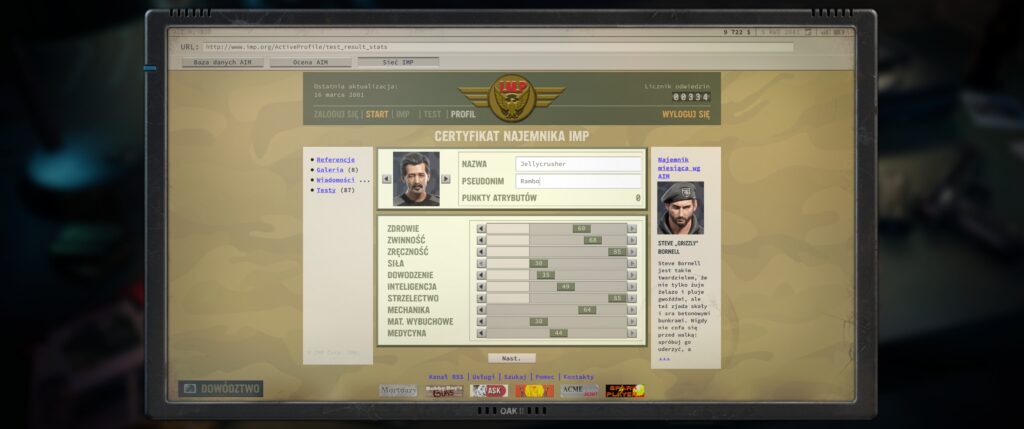
Task: Increase Zdrowie with its right arrow
Action: (631, 228)
